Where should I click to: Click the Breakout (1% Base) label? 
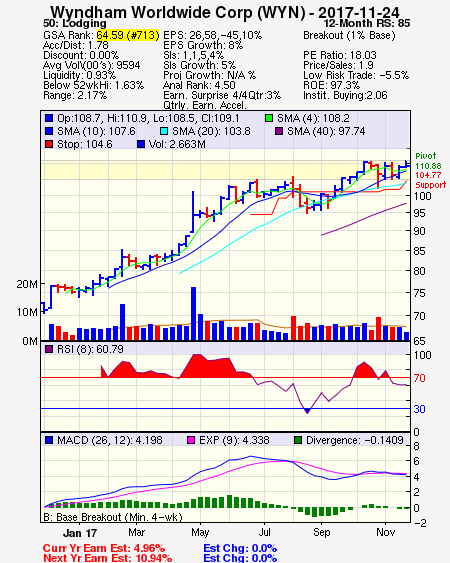349,35
